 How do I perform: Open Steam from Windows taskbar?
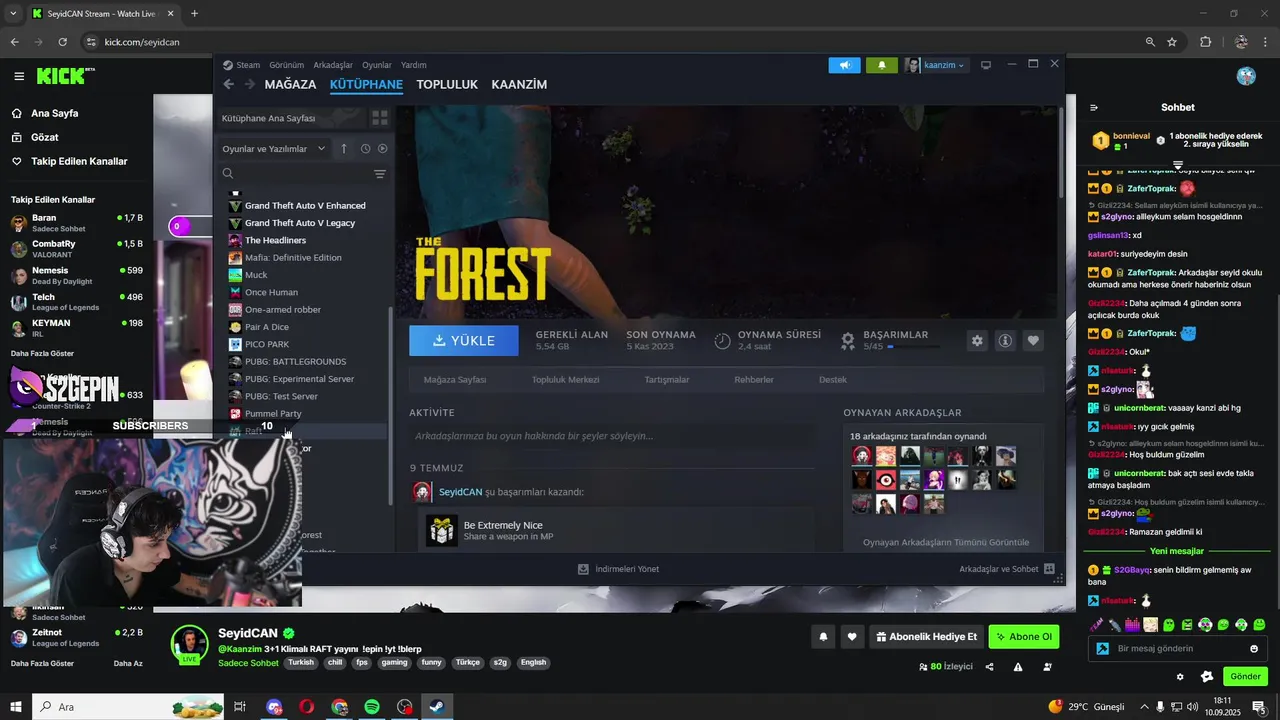pyautogui.click(x=436, y=707)
